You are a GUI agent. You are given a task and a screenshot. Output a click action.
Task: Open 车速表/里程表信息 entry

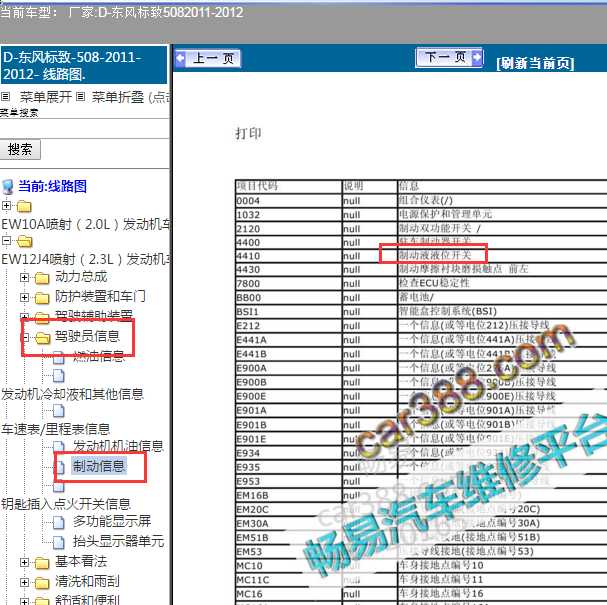(56, 429)
